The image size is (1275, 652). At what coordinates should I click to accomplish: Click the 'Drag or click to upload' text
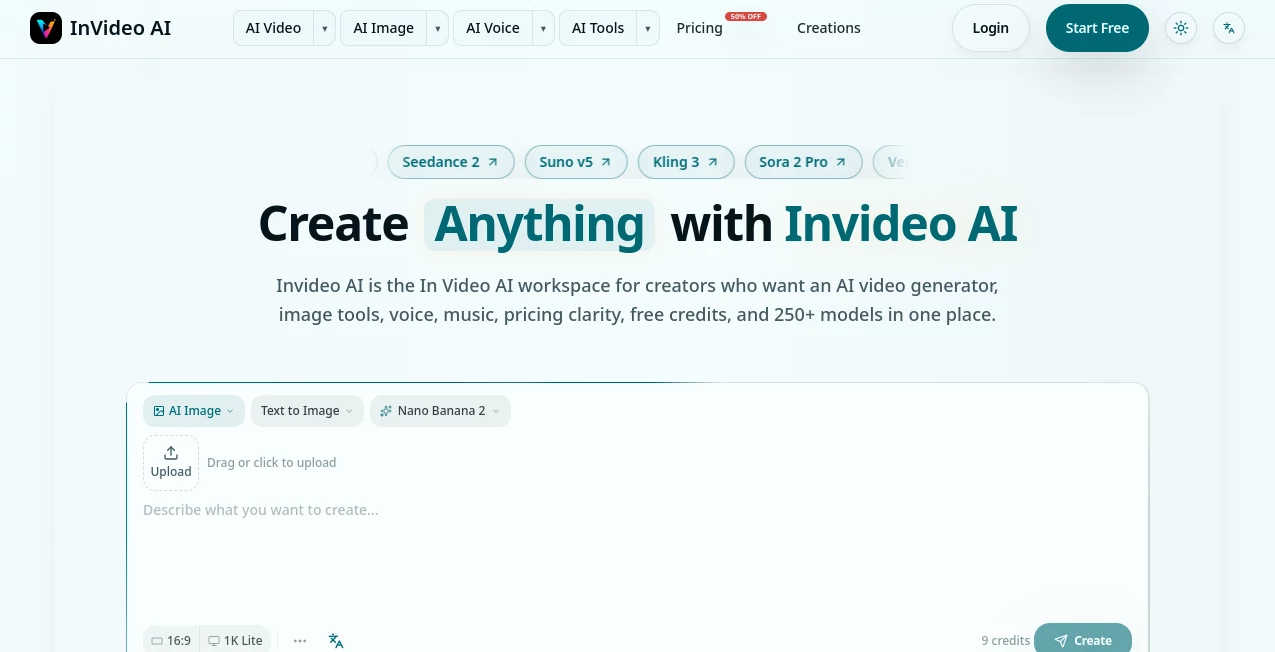[271, 462]
